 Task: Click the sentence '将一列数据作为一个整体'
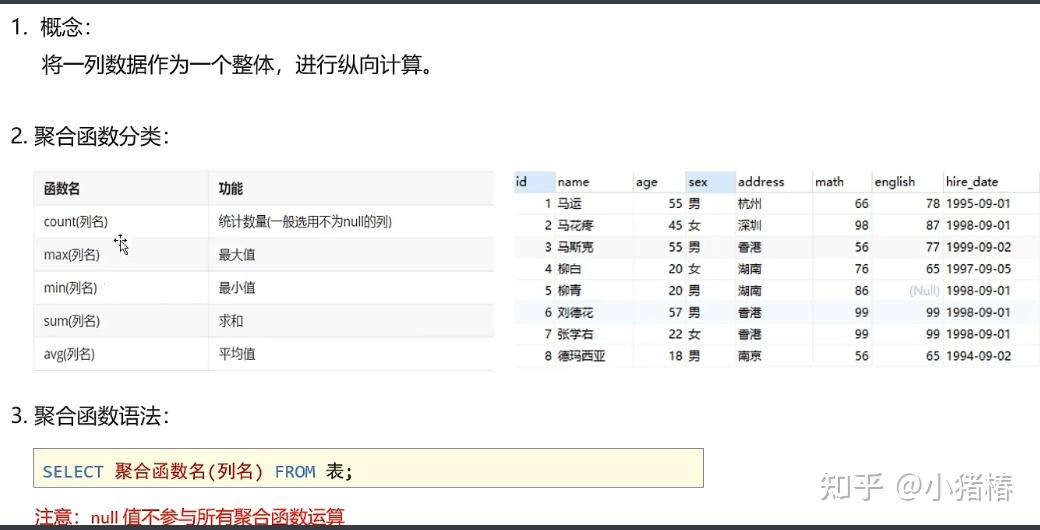pos(157,66)
